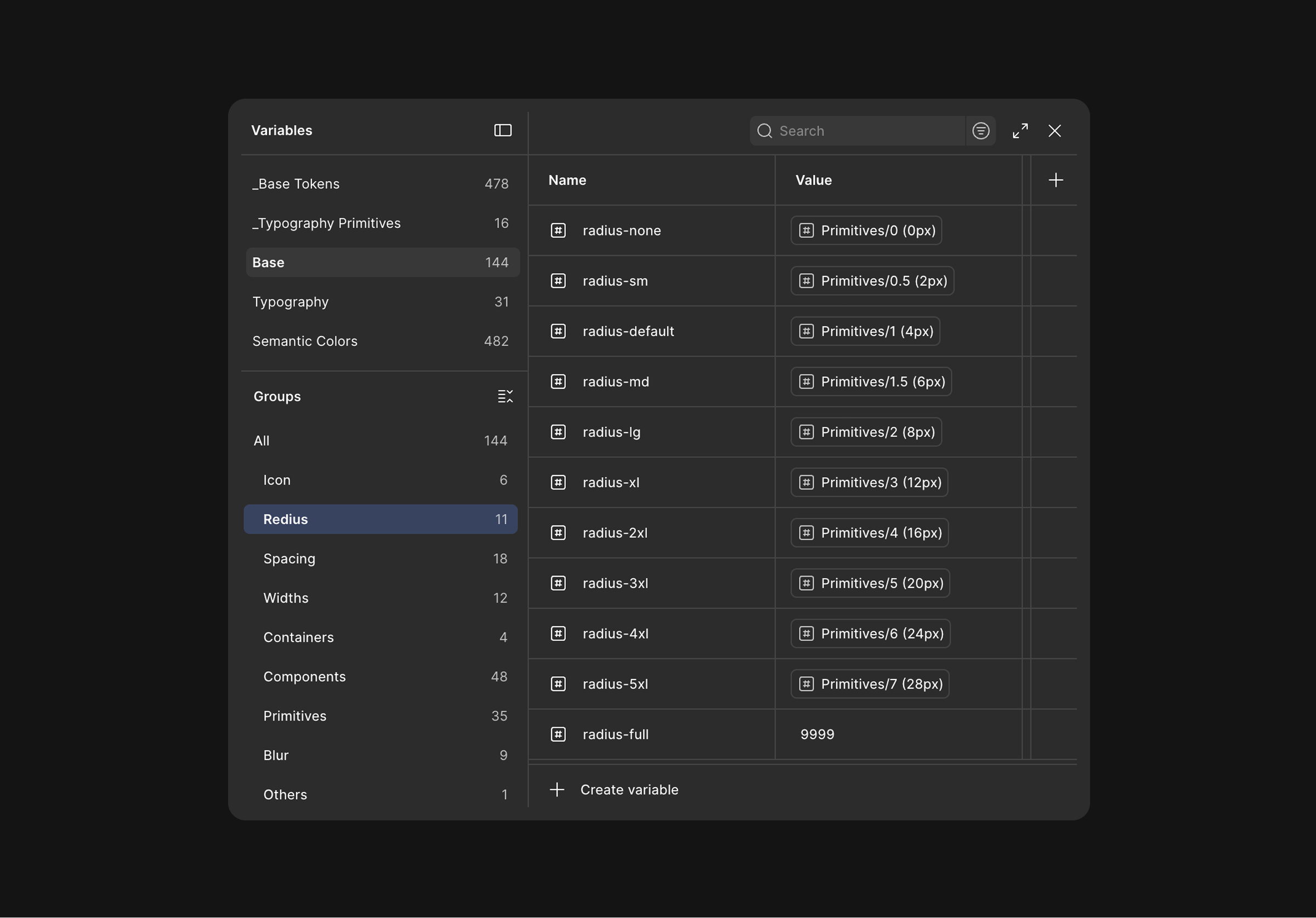Select the radius-4xl variable name
Viewport: 1316px width, 918px height.
coord(616,633)
